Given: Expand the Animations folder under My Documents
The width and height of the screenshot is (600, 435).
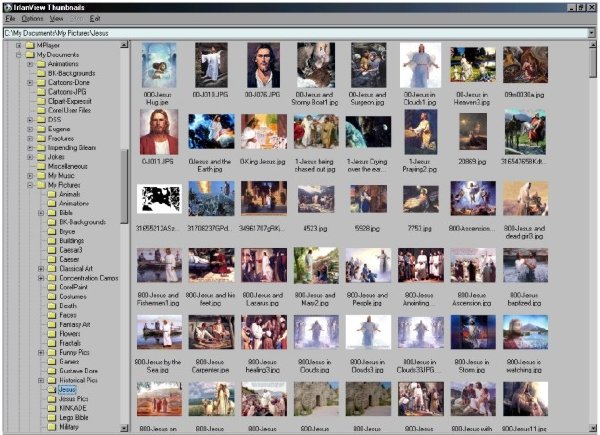Looking at the screenshot, I should [x=30, y=64].
